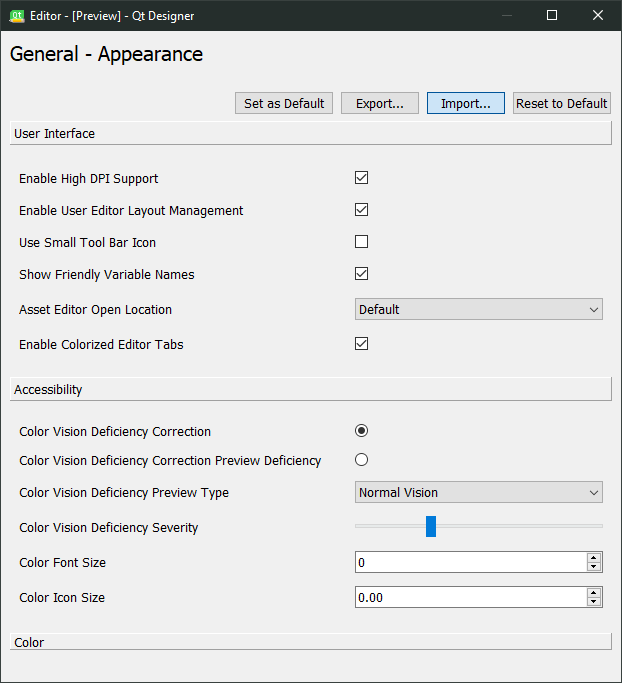Viewport: 622px width, 683px height.
Task: Toggle Enable User Editor Layout Management
Action: pos(362,210)
